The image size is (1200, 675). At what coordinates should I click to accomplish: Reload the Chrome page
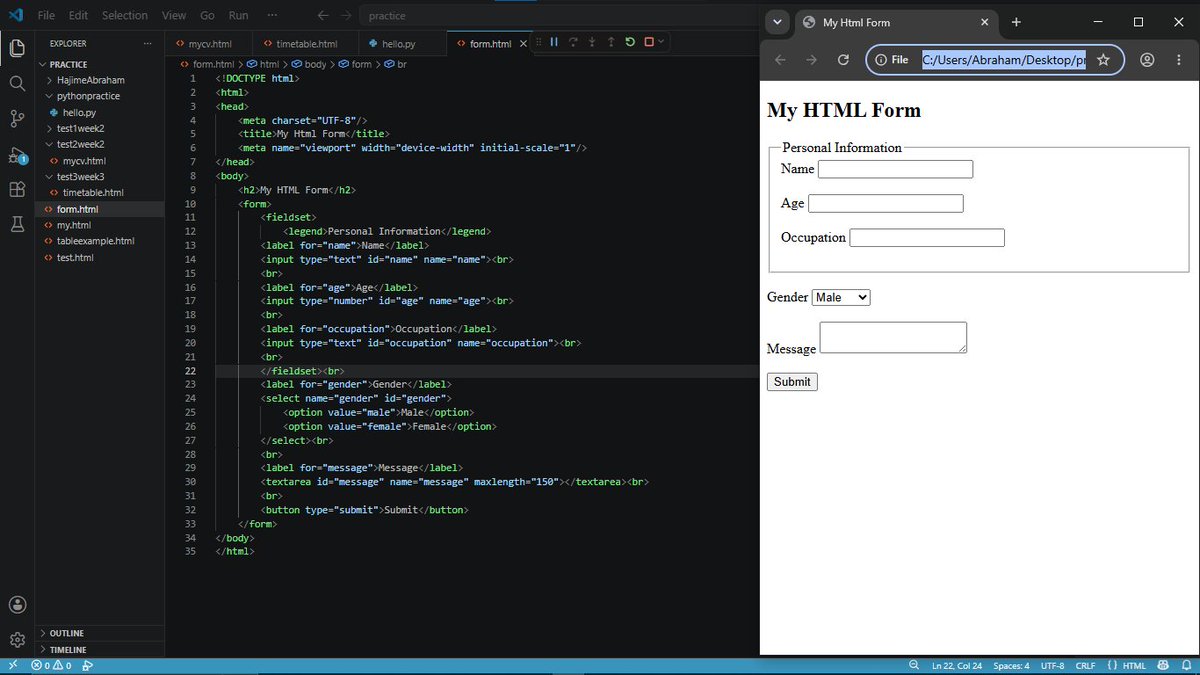pos(843,60)
